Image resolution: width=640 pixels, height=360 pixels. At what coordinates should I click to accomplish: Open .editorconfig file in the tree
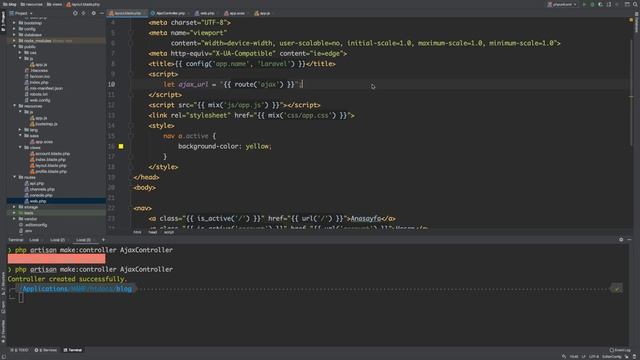pos(33,225)
